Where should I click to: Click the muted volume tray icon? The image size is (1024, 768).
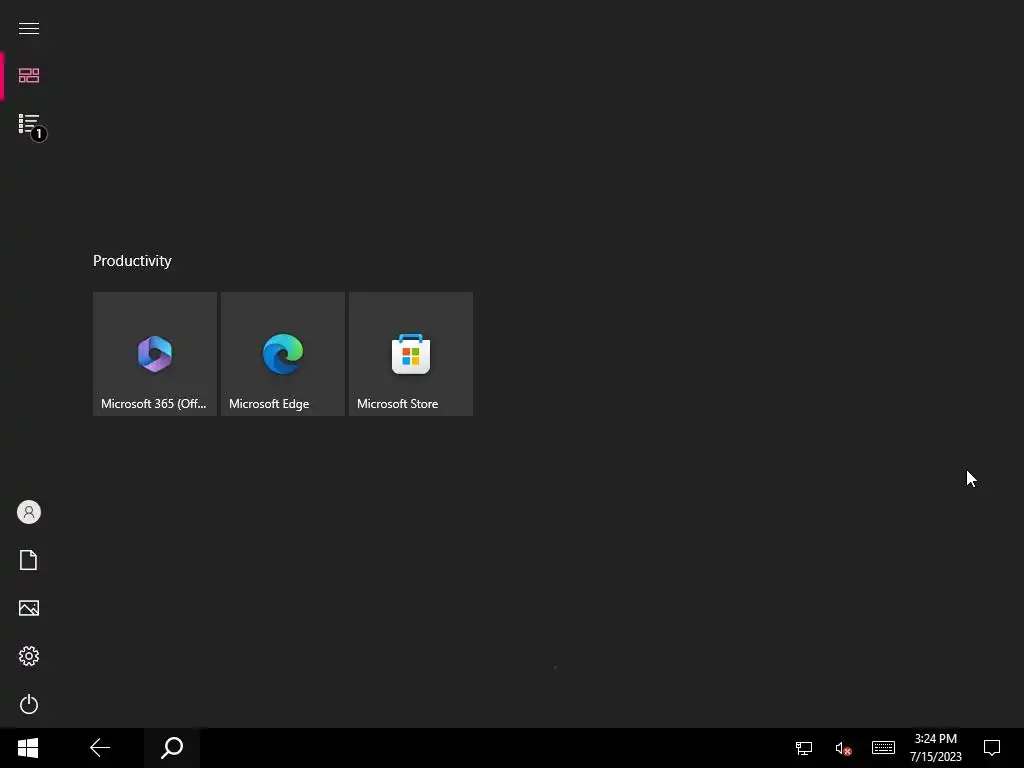[x=843, y=748]
